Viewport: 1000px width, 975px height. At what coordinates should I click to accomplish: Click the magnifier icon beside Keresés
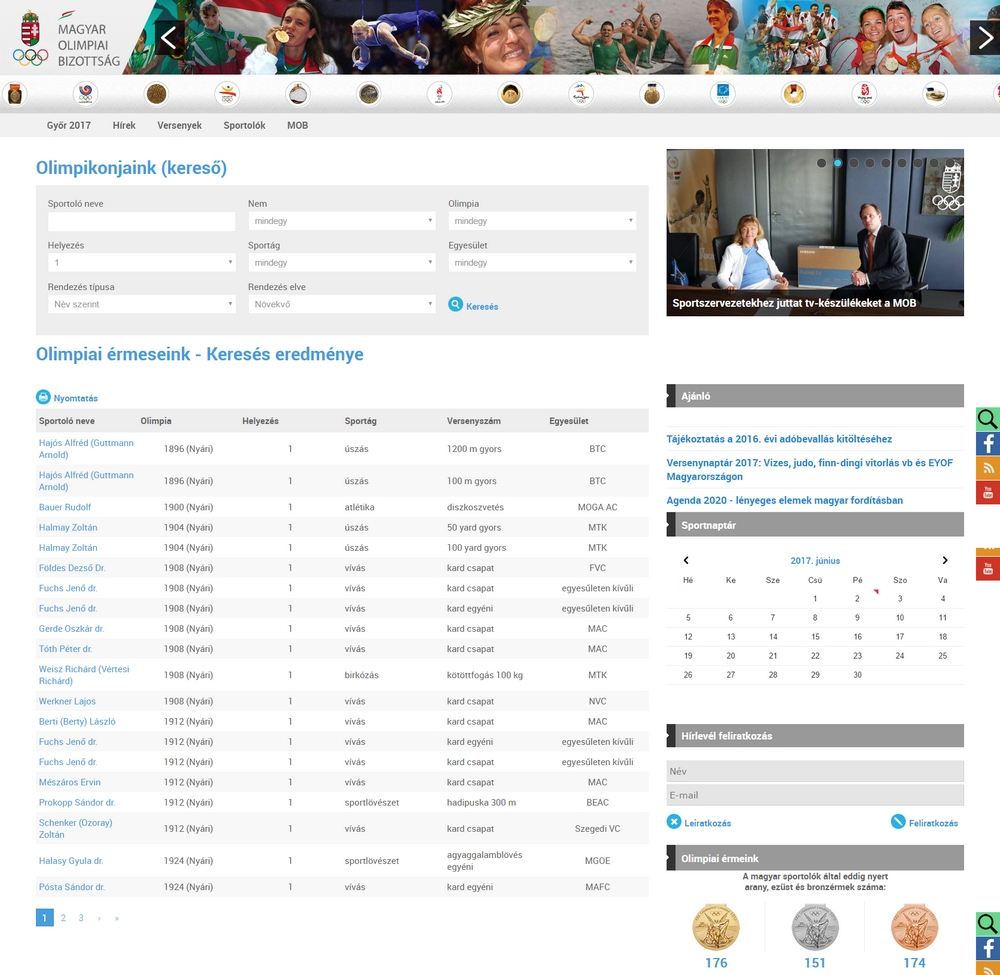(x=455, y=305)
